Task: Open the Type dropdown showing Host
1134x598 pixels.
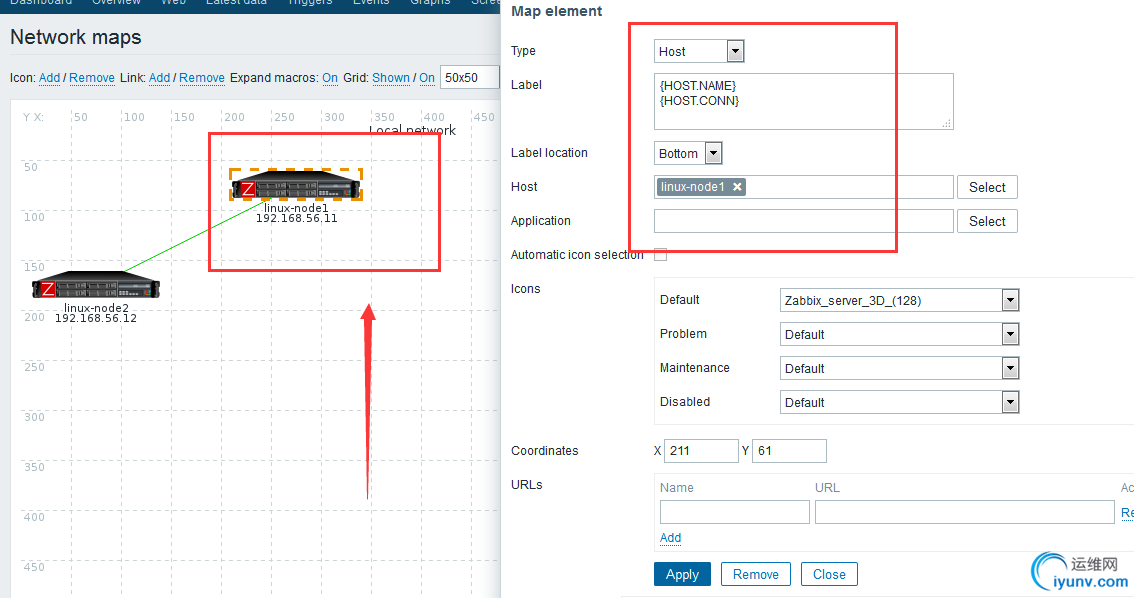Action: (699, 51)
